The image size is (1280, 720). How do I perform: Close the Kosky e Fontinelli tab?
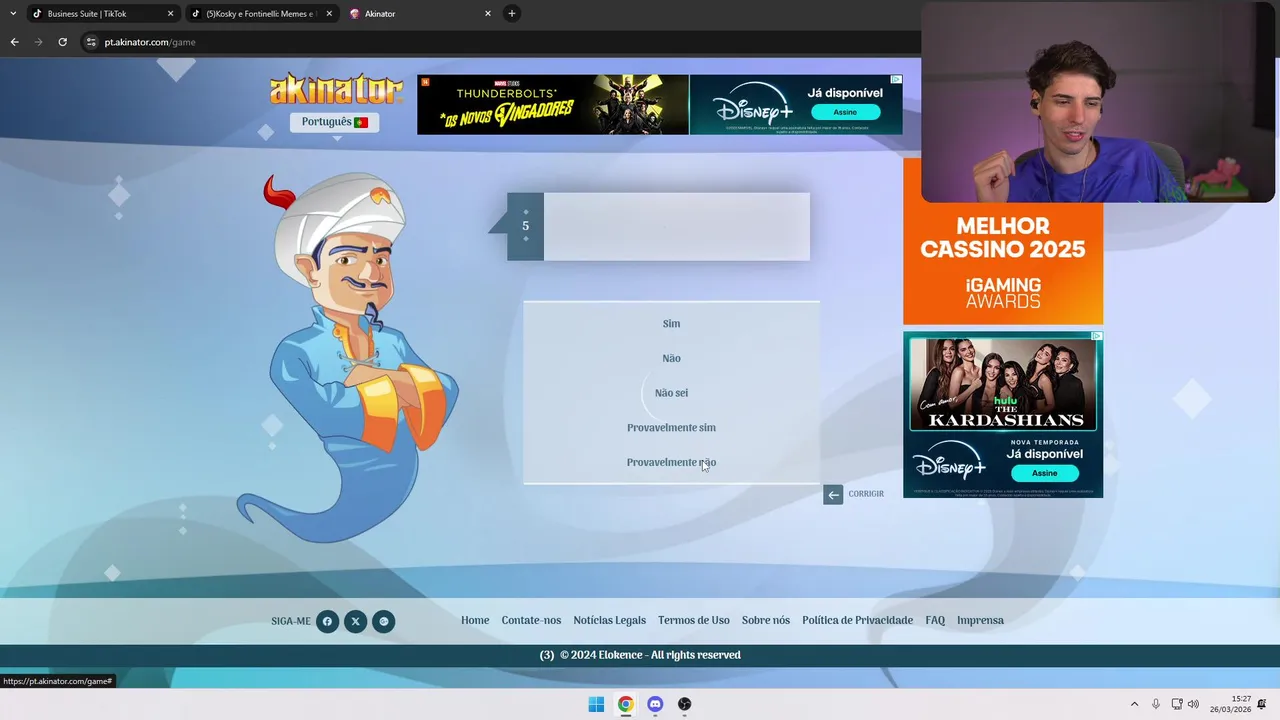(x=329, y=14)
